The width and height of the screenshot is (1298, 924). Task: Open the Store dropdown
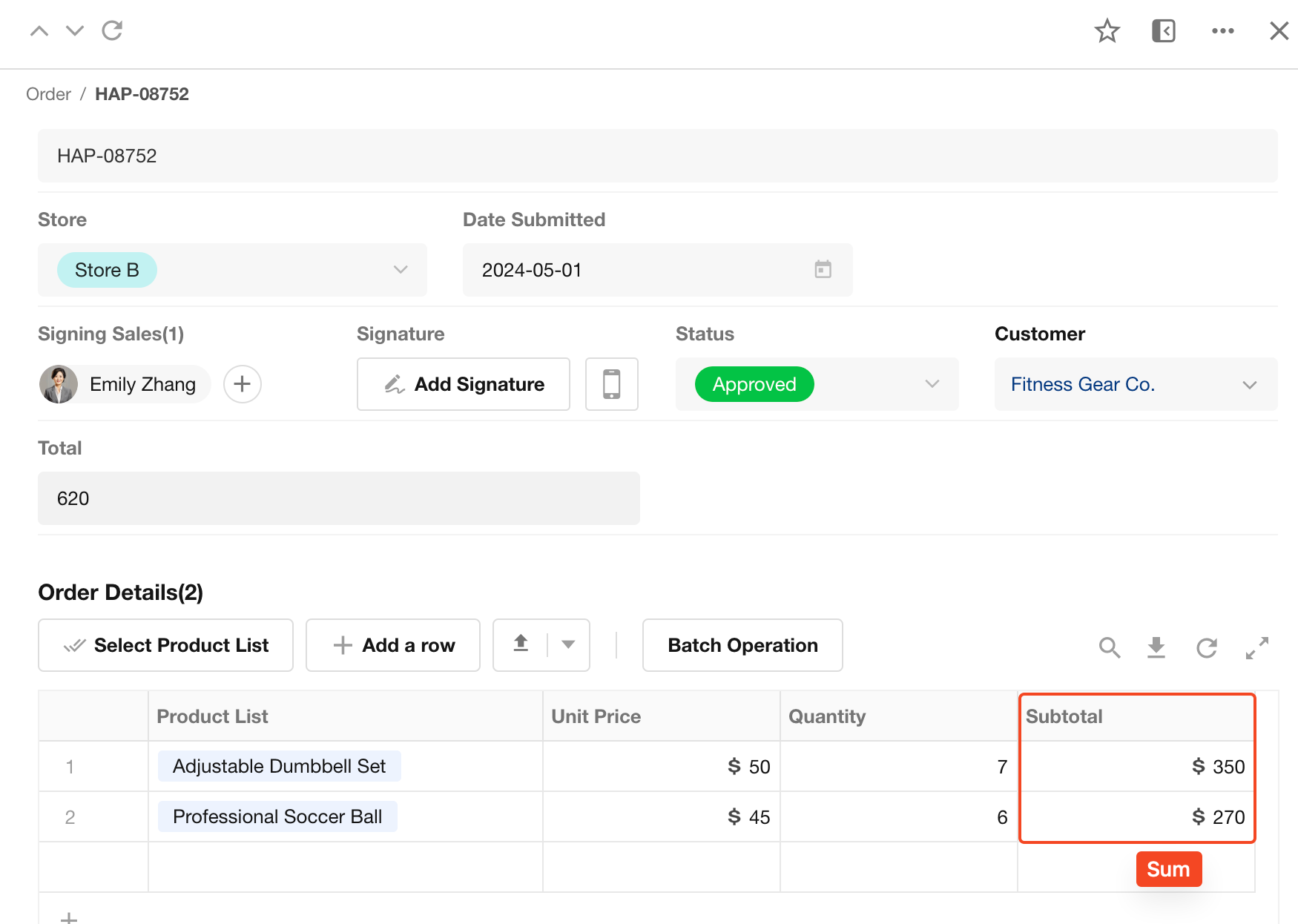pos(401,270)
